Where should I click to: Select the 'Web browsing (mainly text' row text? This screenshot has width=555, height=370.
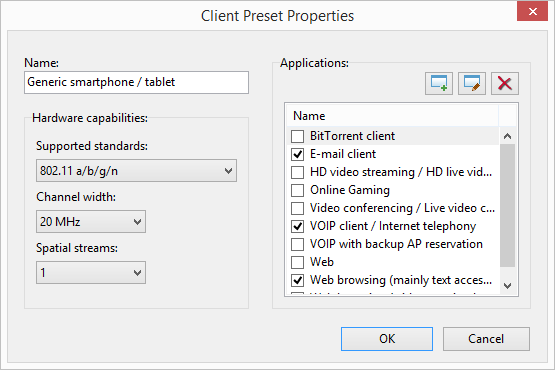tap(401, 280)
